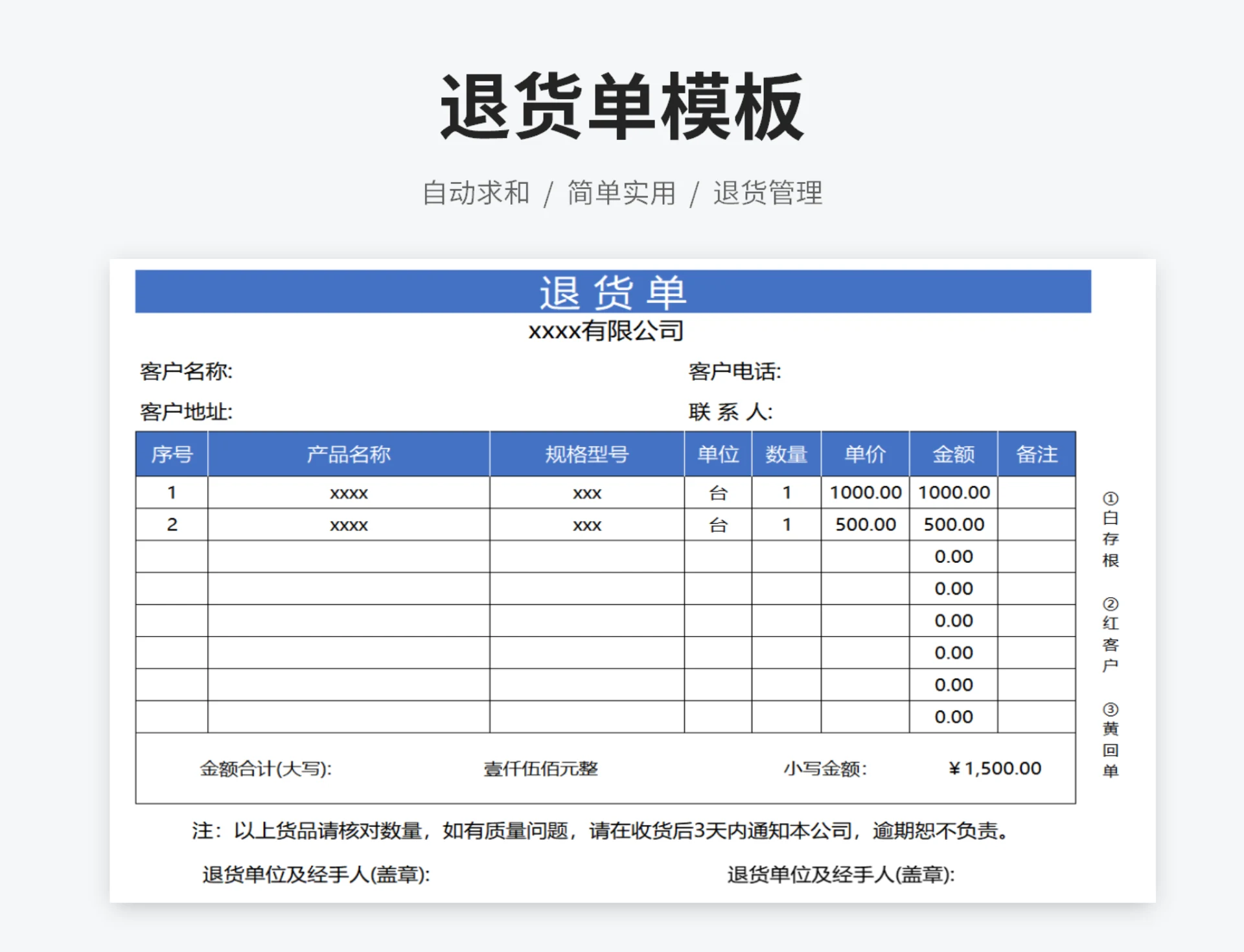Select the 备注 column header

pyautogui.click(x=1036, y=454)
